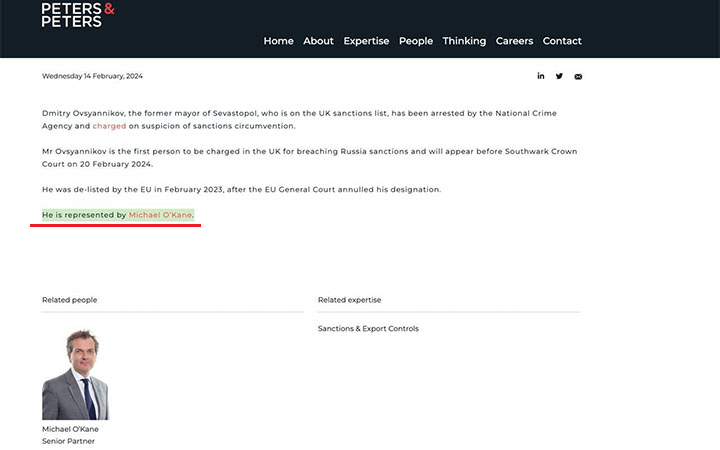The image size is (720, 450).
Task: Click Michael O'Kane name under photo
Action: click(x=70, y=429)
